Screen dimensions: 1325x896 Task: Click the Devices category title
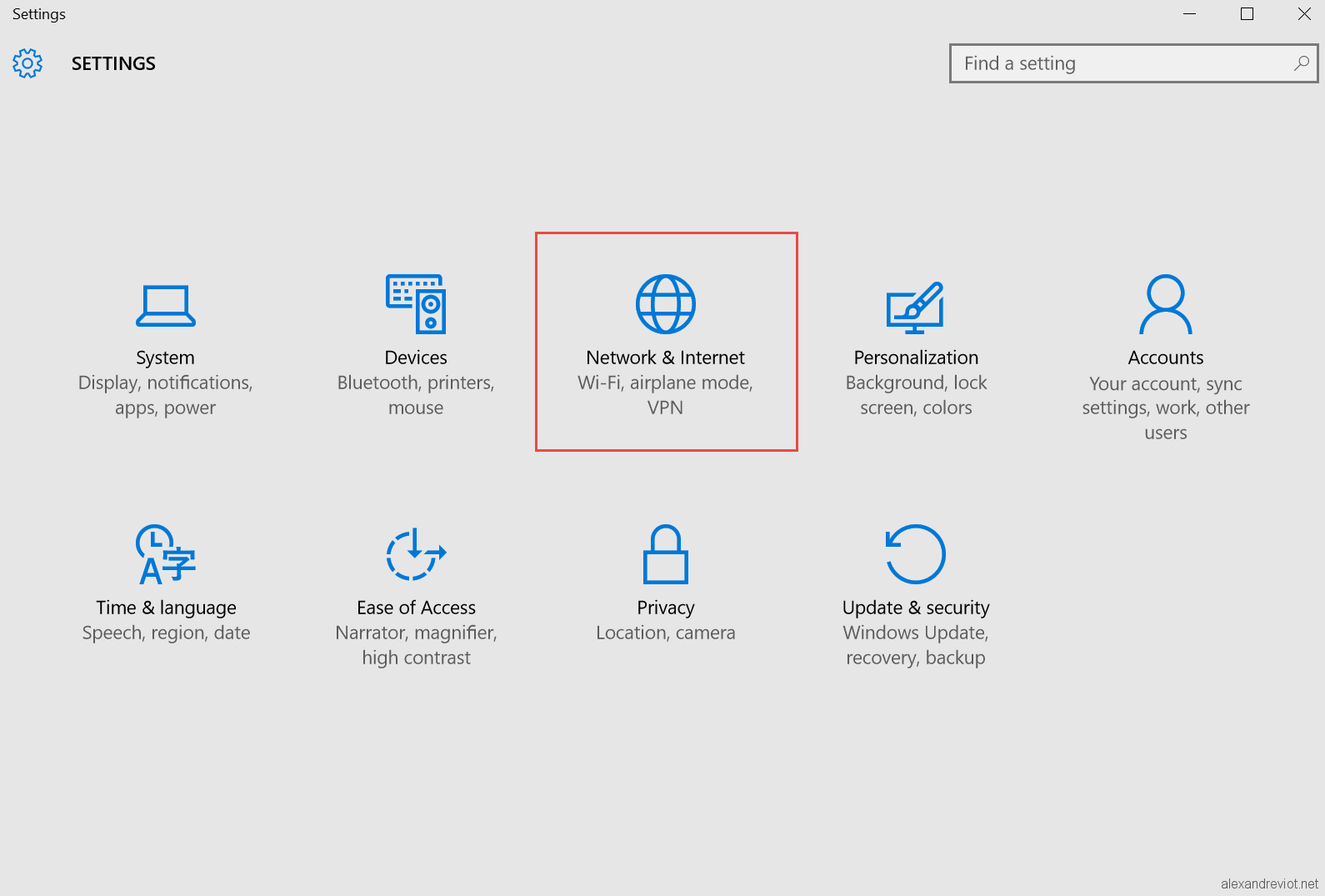(416, 358)
